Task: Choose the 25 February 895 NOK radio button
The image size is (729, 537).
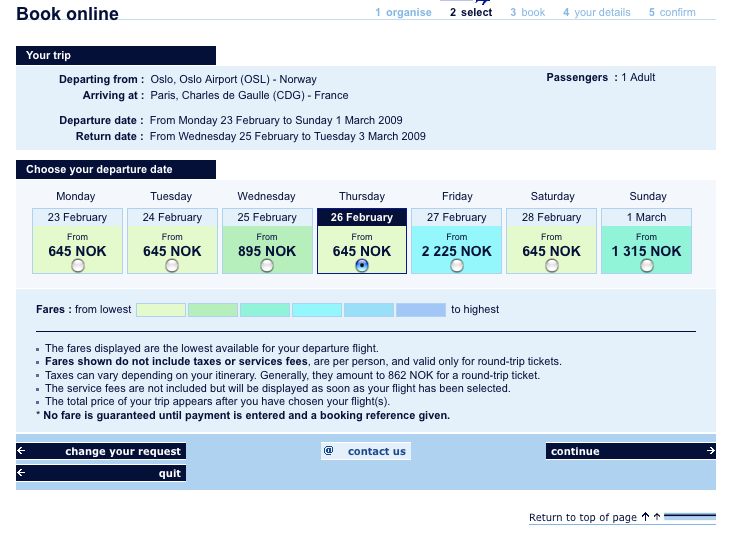Action: point(267,266)
